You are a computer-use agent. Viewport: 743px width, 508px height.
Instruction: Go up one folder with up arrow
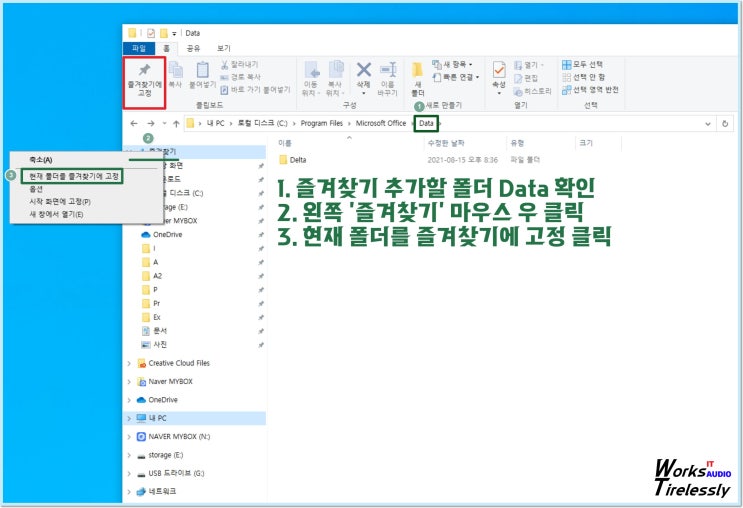coord(176,124)
